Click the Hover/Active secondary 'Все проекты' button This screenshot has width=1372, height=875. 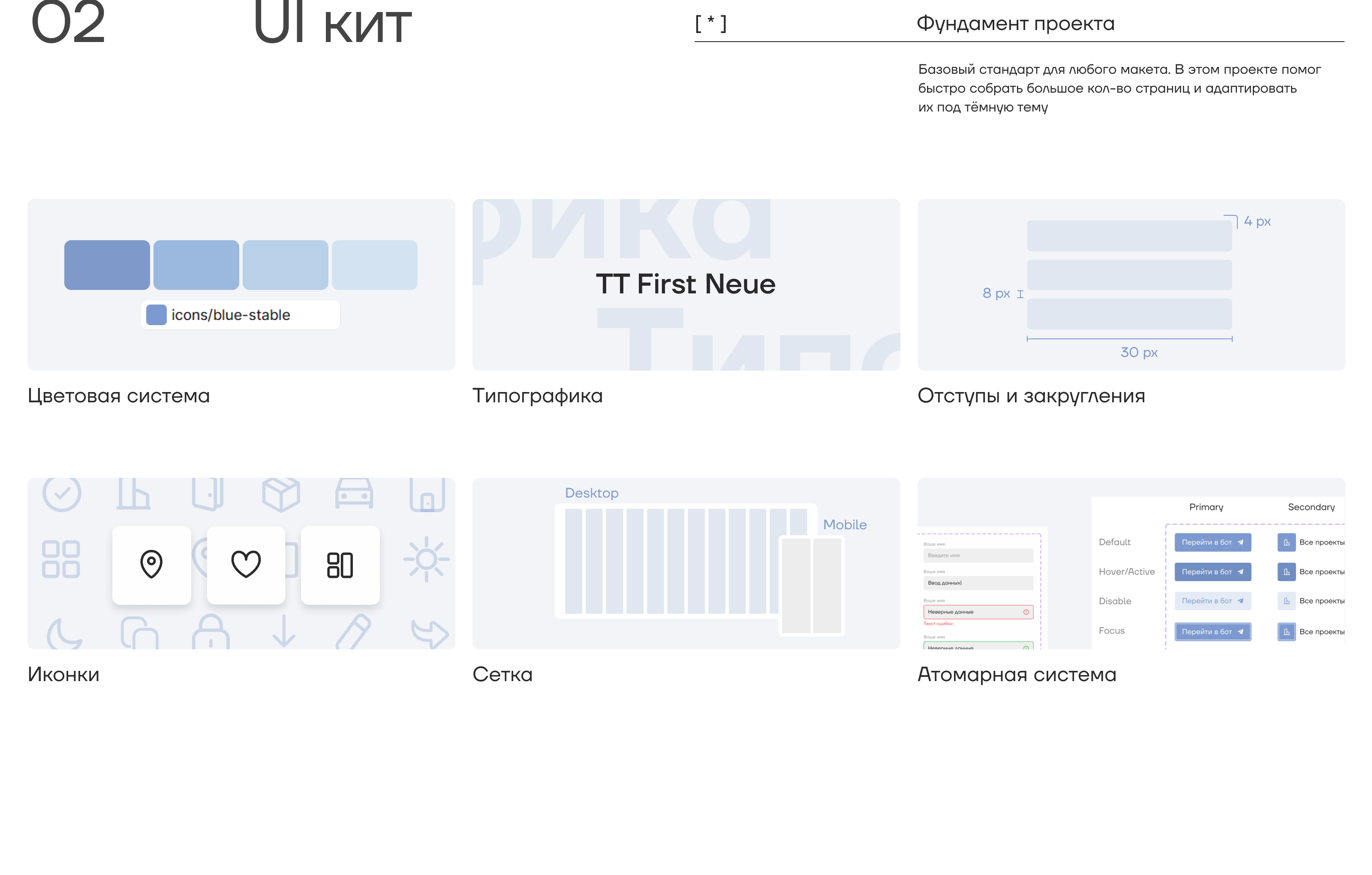[1310, 572]
